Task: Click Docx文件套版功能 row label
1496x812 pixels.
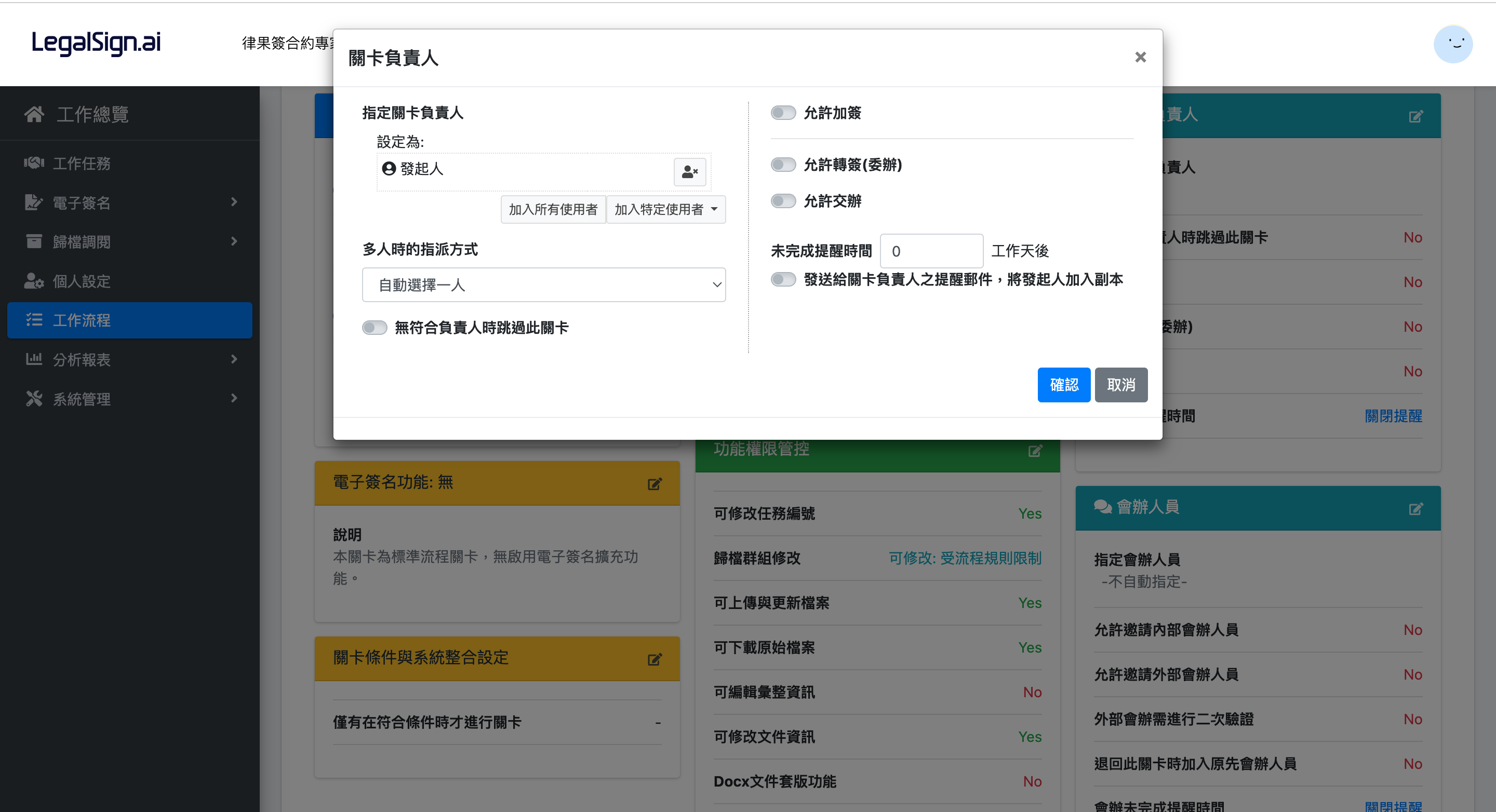Action: click(774, 781)
